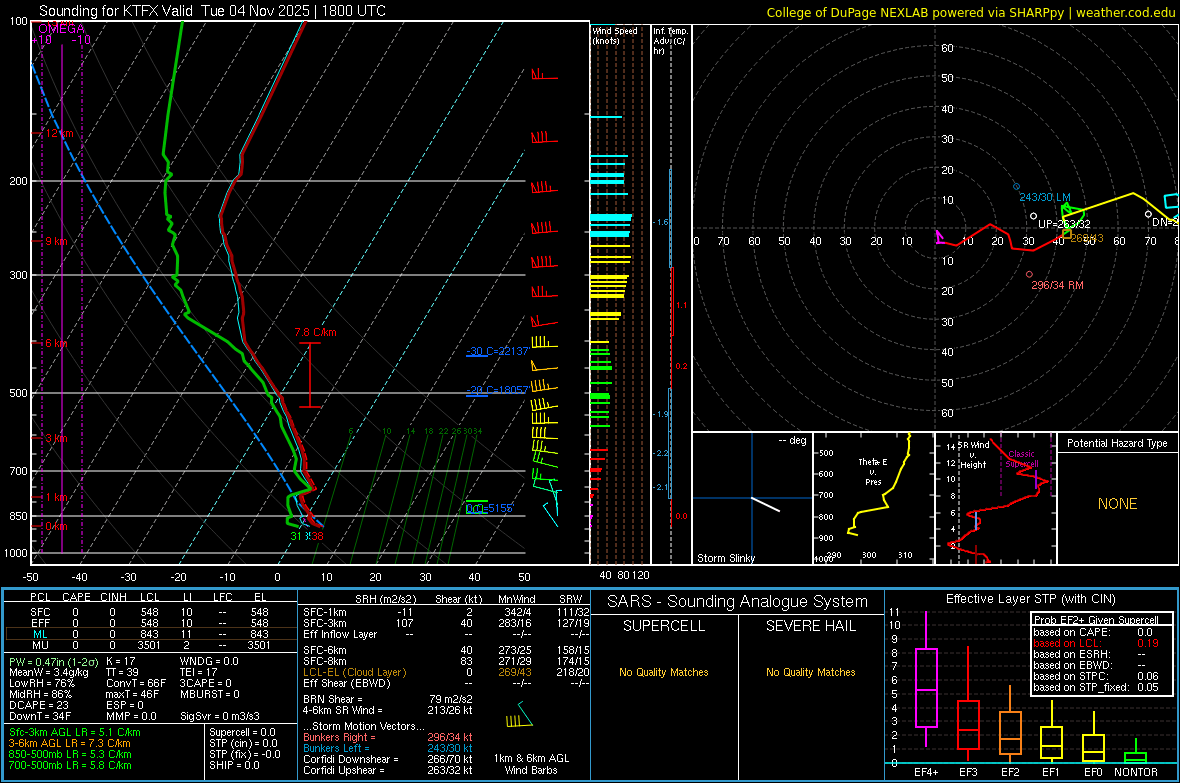Image resolution: width=1180 pixels, height=783 pixels.
Task: Click the '-30 C=22137' height label
Action: pos(497,352)
